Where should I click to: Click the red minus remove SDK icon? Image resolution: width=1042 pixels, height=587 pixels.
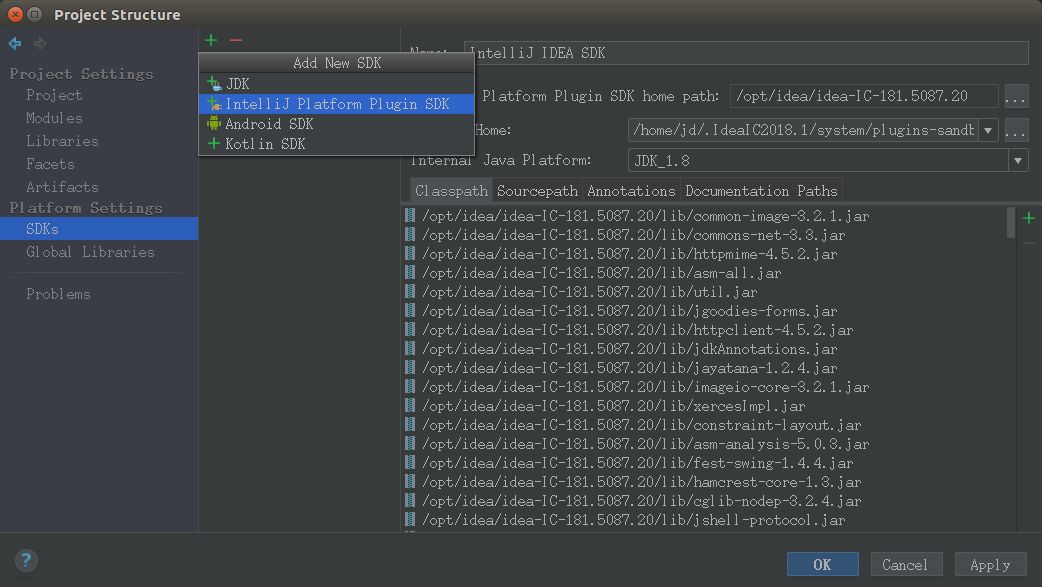point(236,41)
